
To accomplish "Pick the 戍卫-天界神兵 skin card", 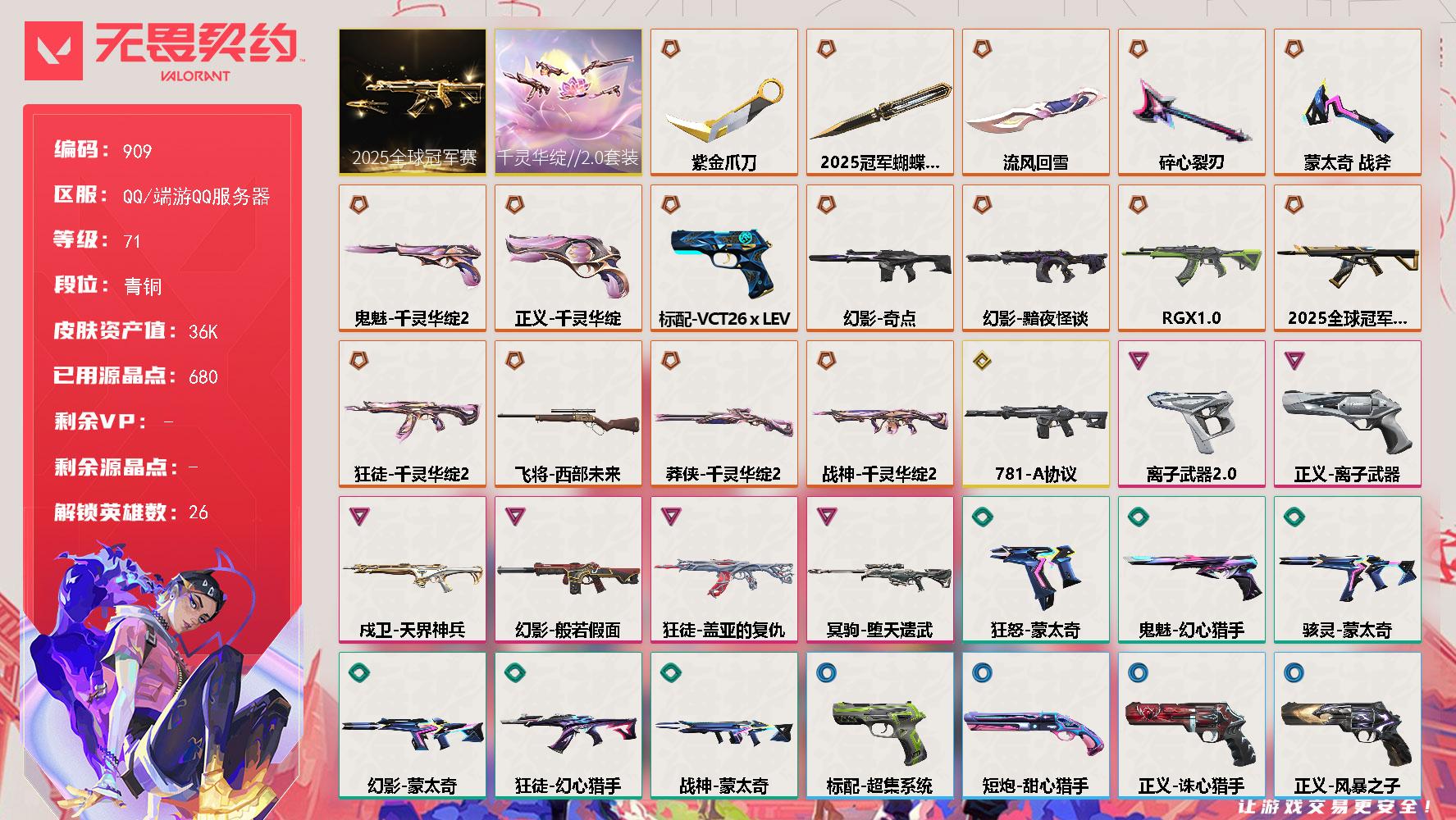I will pos(413,570).
